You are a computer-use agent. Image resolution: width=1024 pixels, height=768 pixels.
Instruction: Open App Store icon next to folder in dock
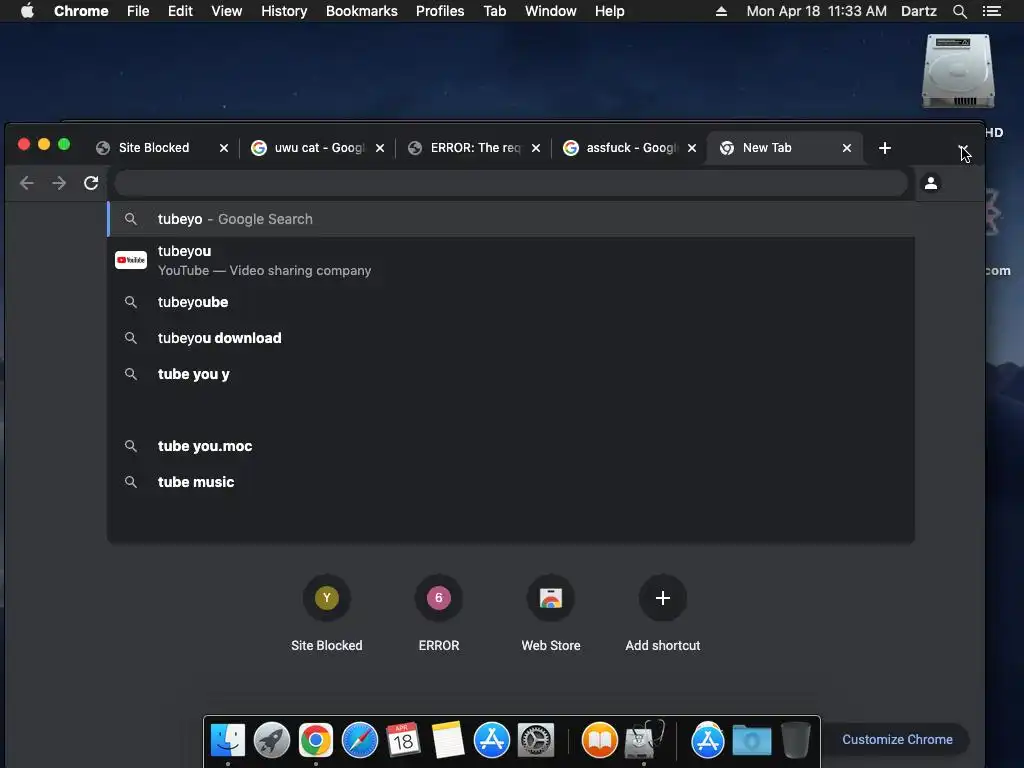point(707,741)
